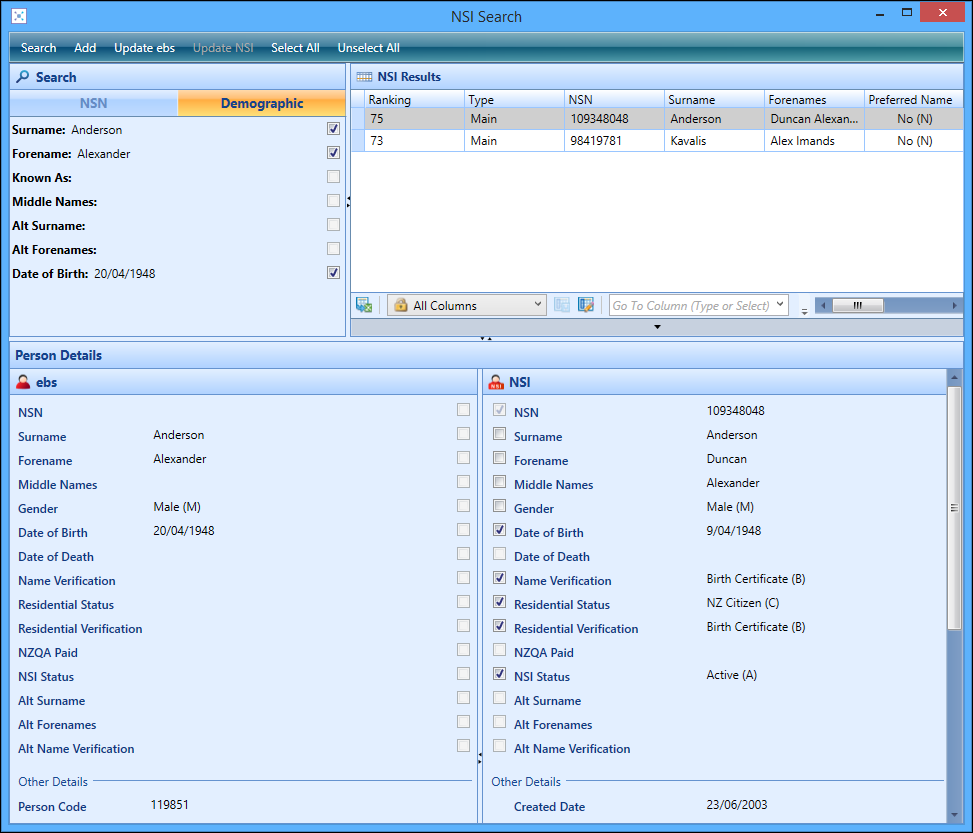
Task: Click the application icon in the title bar
Action: pos(19,16)
